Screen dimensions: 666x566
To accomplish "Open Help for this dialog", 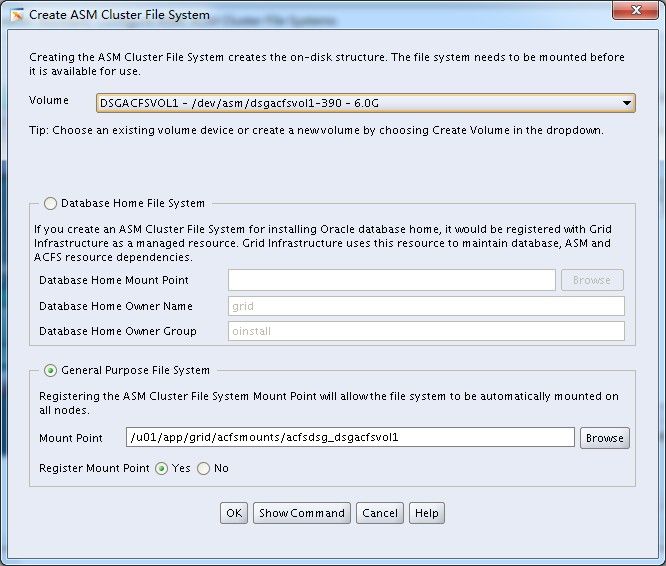I will coord(426,513).
